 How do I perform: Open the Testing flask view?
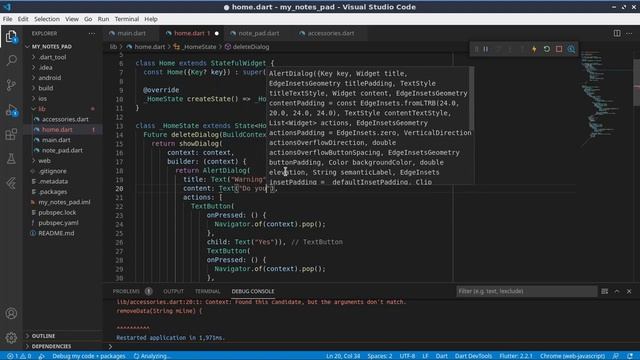click(x=11, y=158)
